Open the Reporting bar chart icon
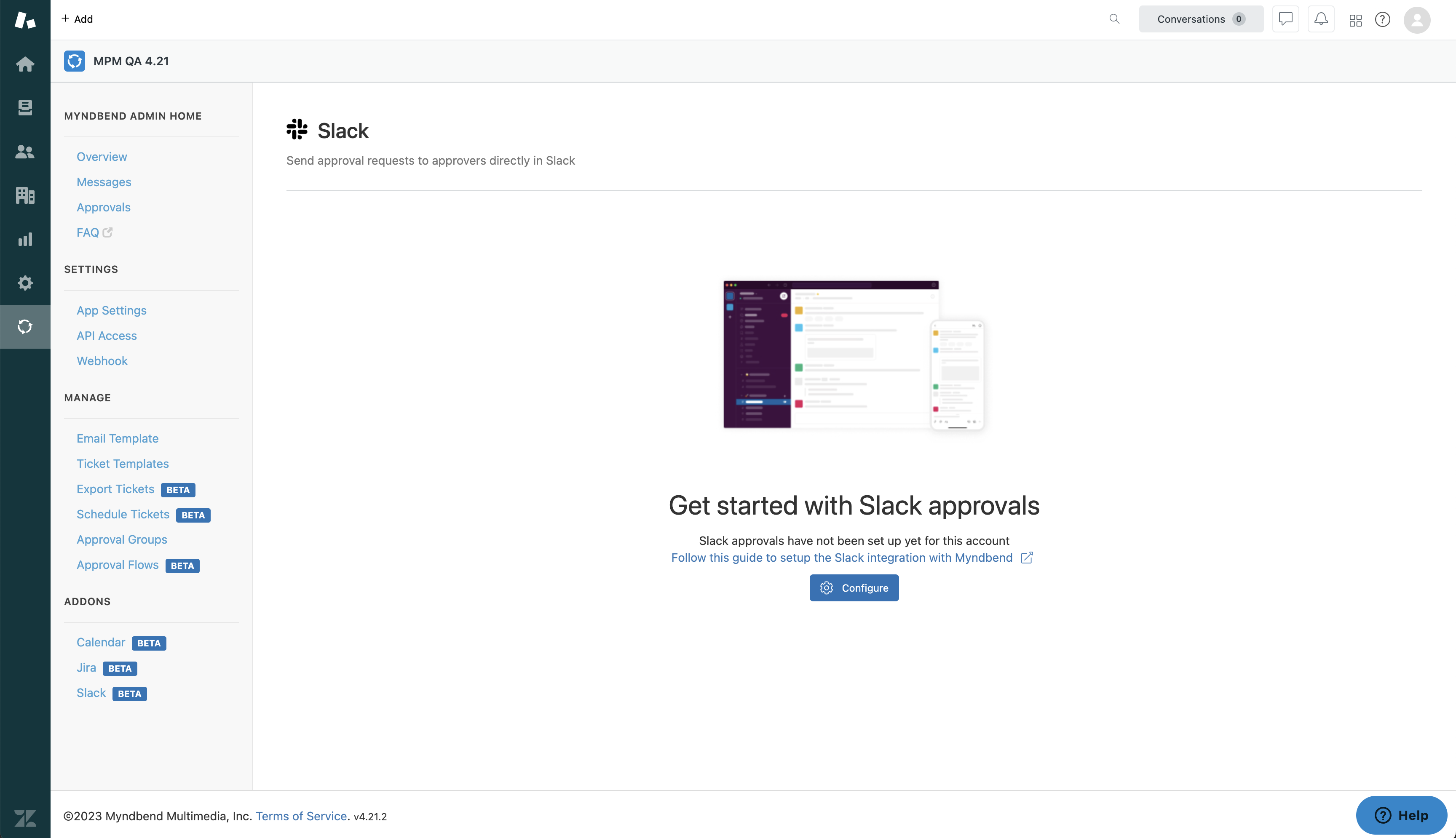Image resolution: width=1456 pixels, height=838 pixels. [x=25, y=239]
